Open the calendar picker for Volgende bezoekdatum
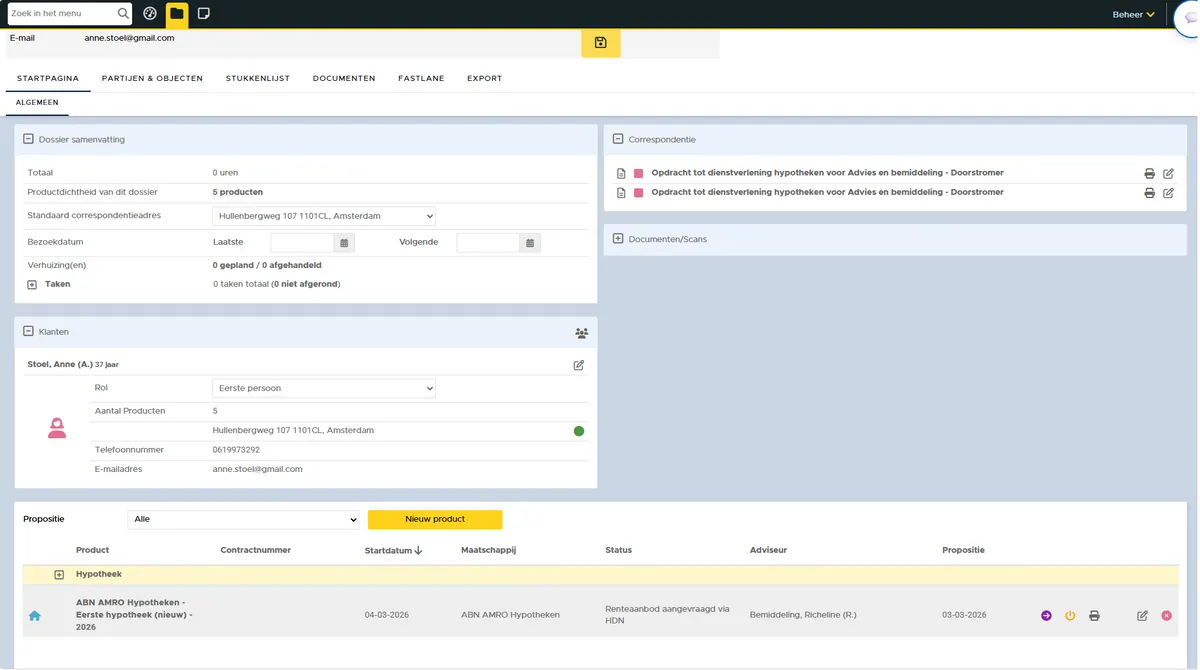 tap(530, 243)
